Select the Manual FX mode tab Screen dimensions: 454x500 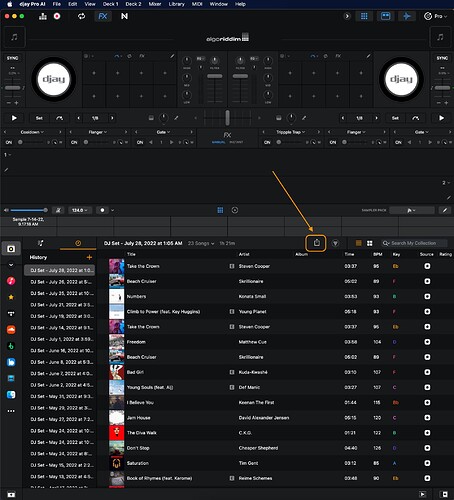[218, 142]
